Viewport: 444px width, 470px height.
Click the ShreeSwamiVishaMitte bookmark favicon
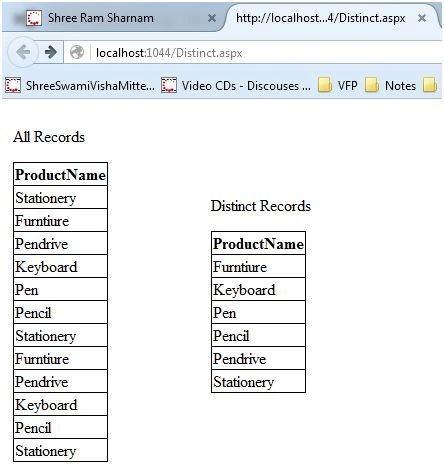(13, 85)
